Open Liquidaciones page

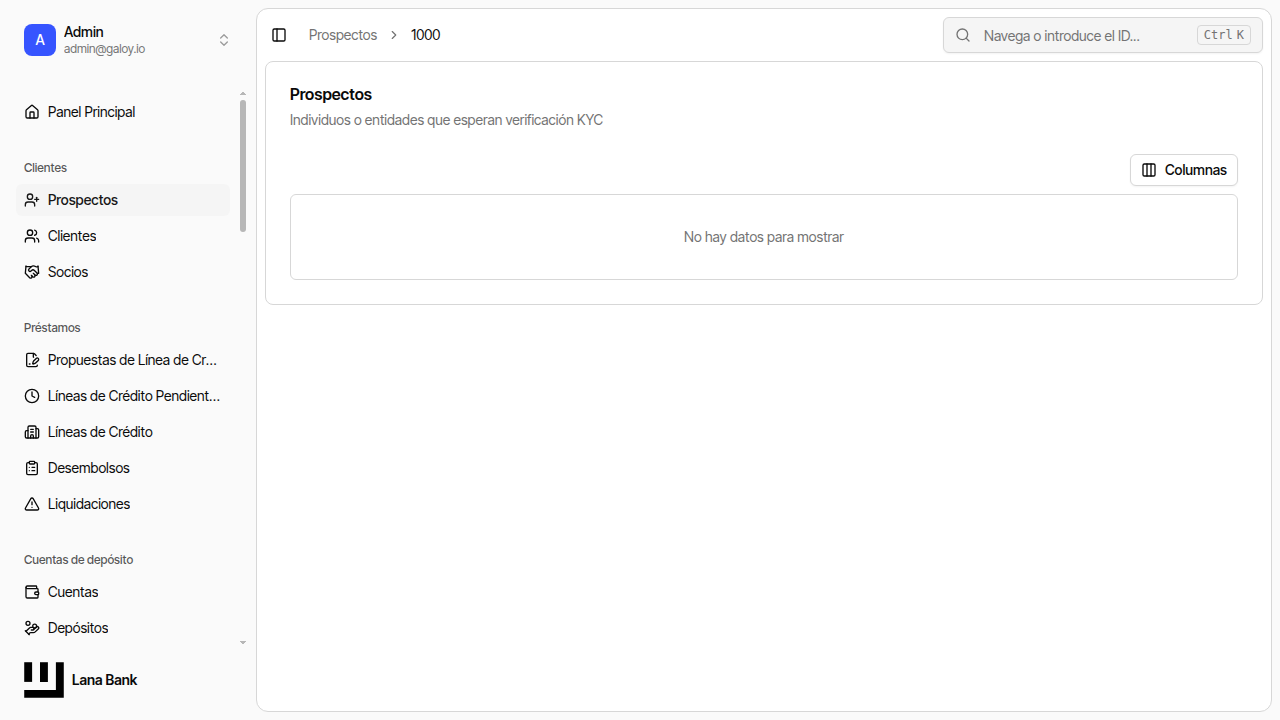123,504
